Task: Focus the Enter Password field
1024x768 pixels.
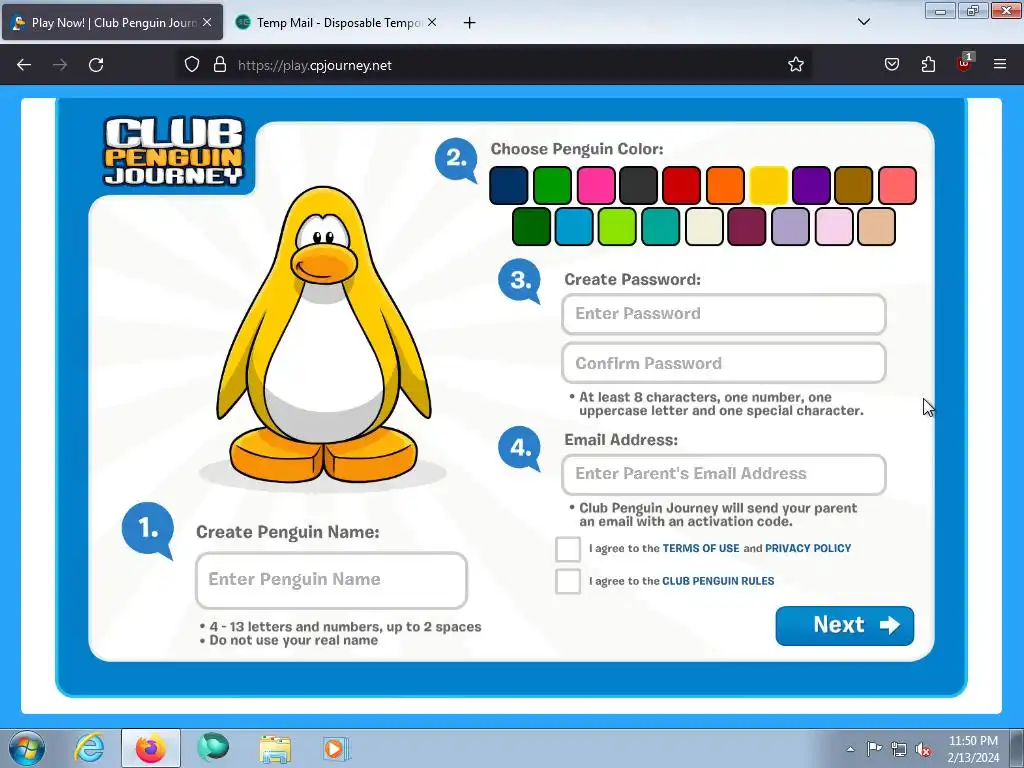Action: 724,314
